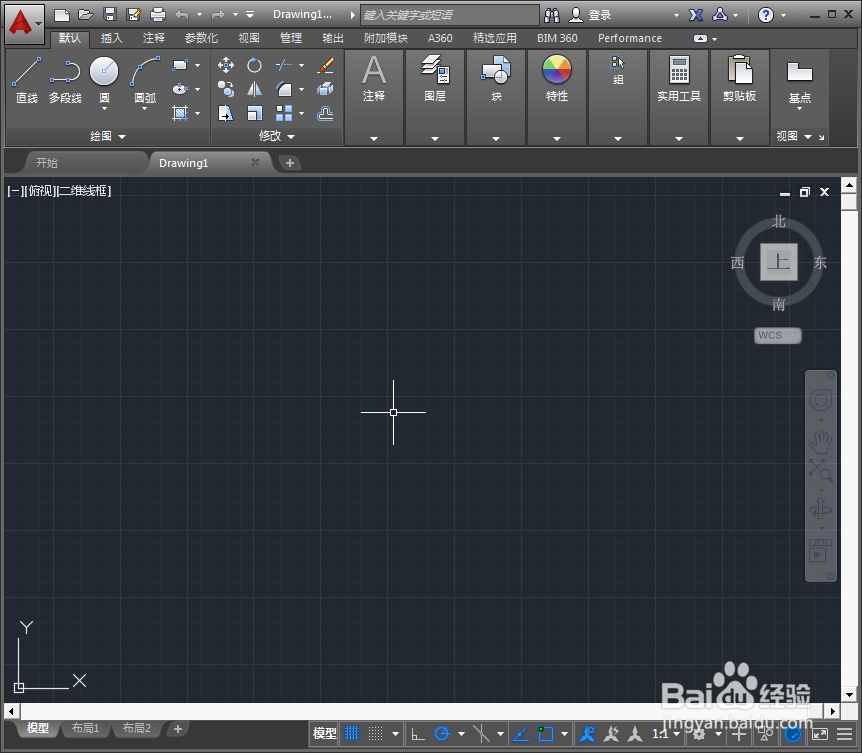Viewport: 862px width, 753px height.
Task: Toggle Object snap tracking in the status bar
Action: tap(521, 733)
